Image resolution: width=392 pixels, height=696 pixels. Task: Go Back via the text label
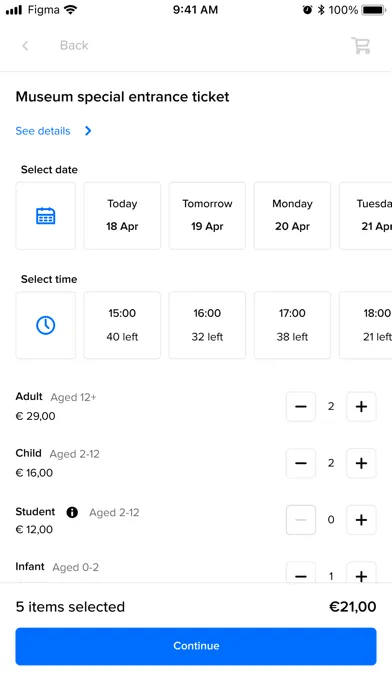point(74,45)
